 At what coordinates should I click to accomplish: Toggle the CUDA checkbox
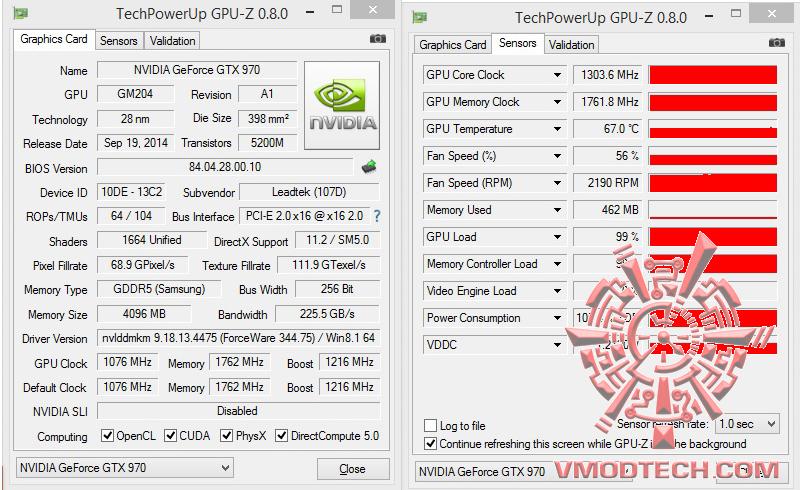click(x=170, y=435)
